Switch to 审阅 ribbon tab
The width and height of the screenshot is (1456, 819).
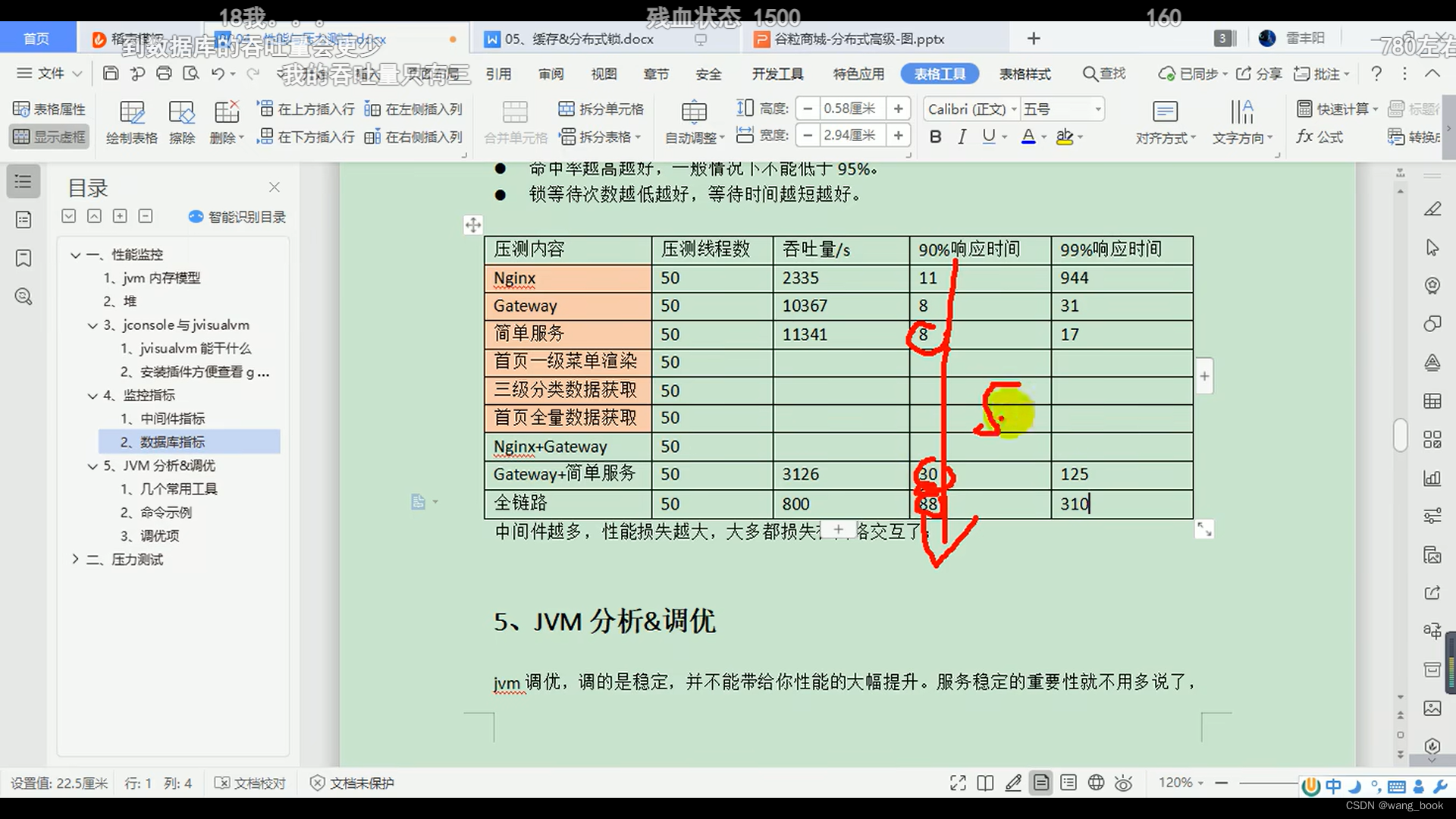[x=551, y=74]
